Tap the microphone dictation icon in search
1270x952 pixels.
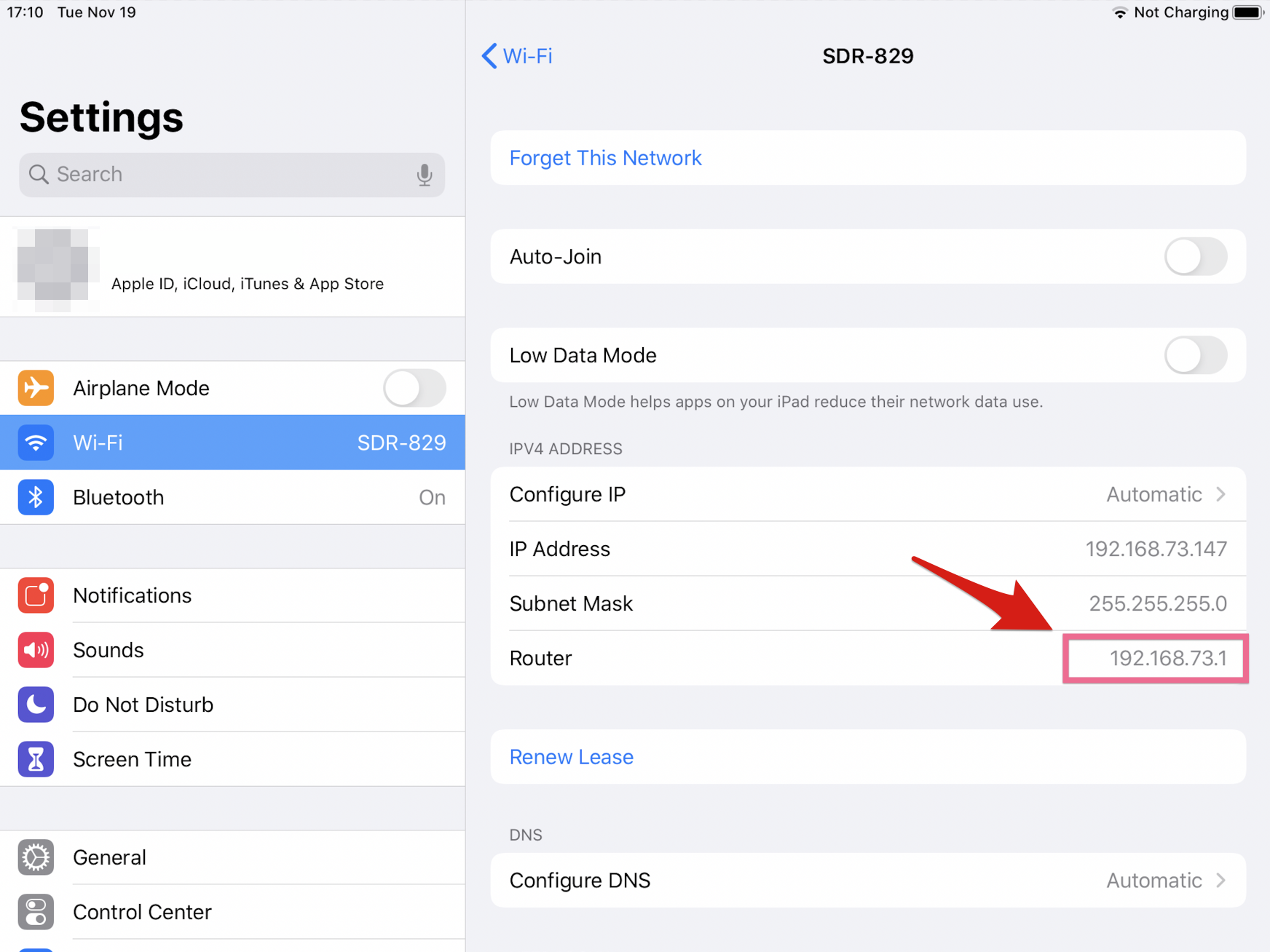click(425, 175)
